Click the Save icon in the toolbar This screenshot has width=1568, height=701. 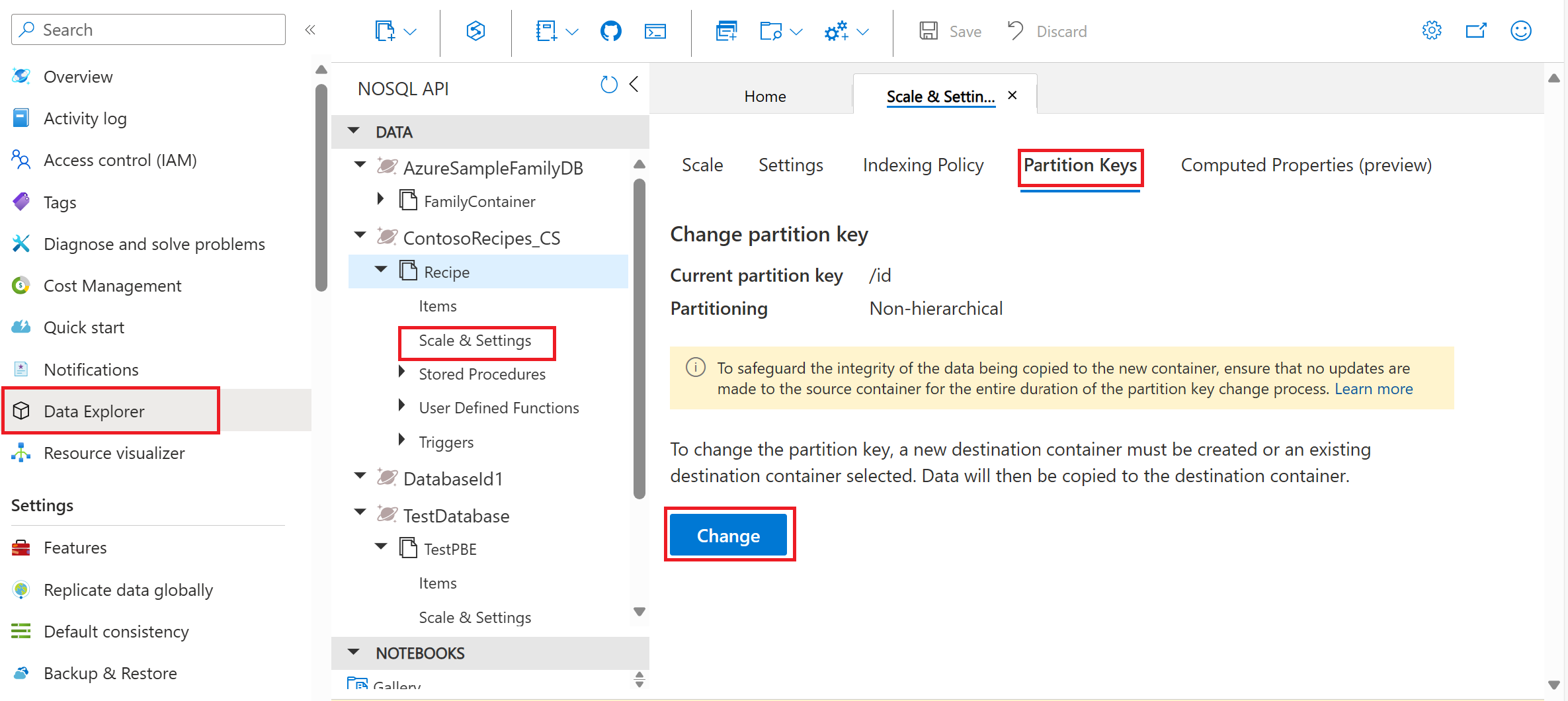929,30
